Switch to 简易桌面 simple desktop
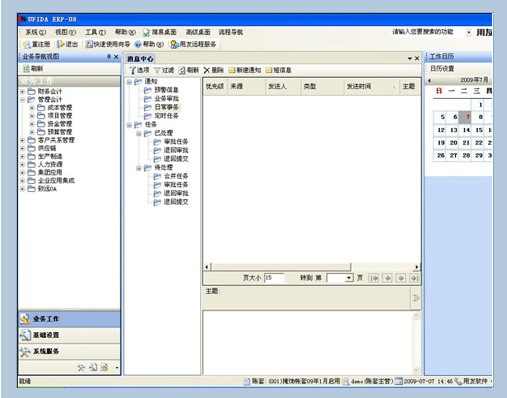This screenshot has height=398, width=507. click(x=160, y=32)
